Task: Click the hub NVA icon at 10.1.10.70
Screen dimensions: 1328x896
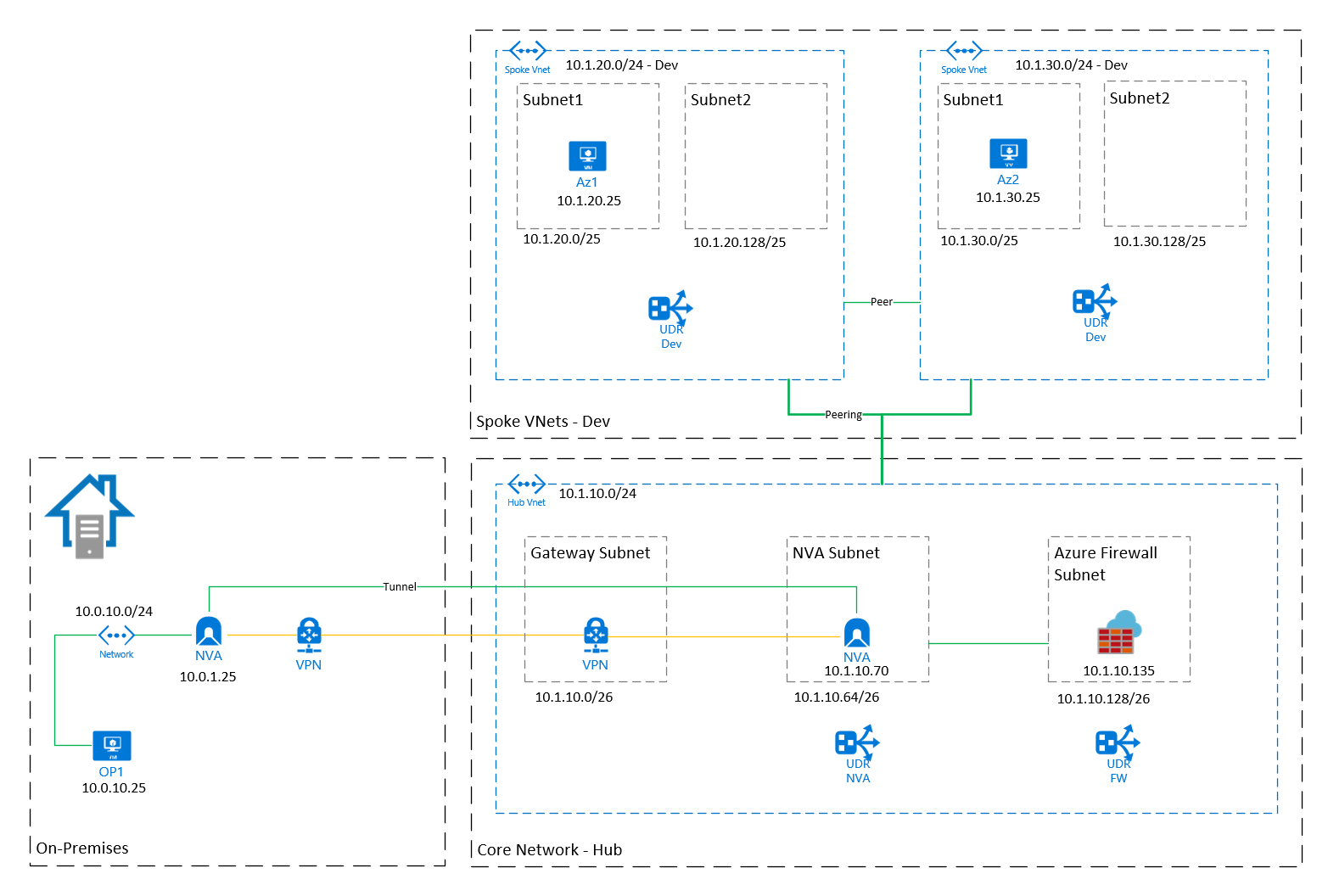Action: (x=857, y=634)
